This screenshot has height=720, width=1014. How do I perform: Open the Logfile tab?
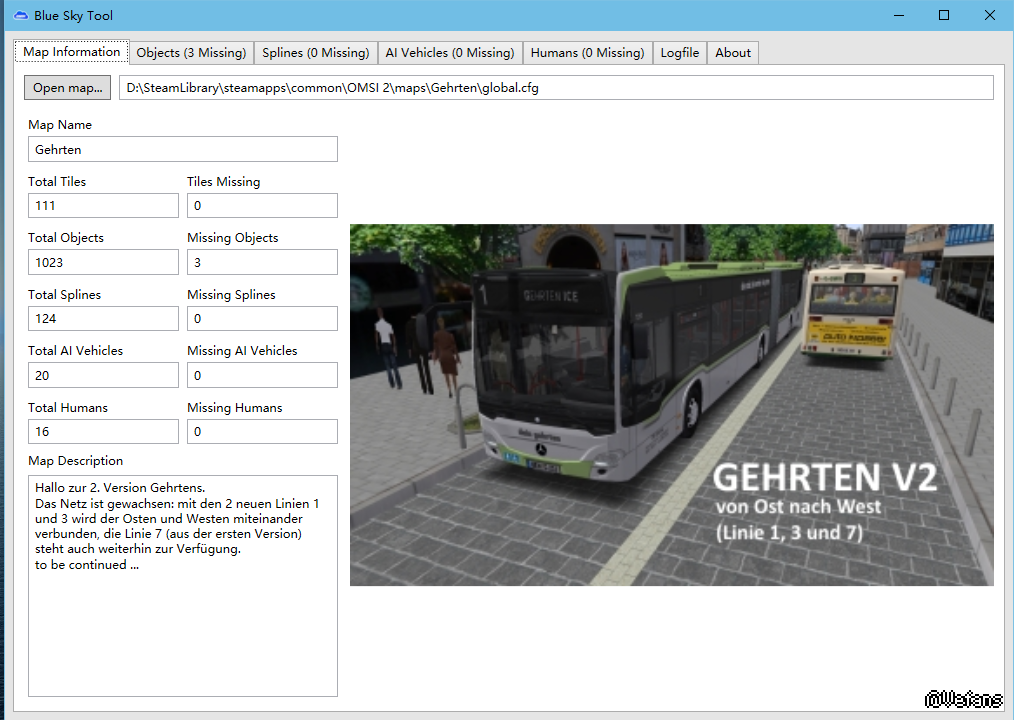(680, 53)
